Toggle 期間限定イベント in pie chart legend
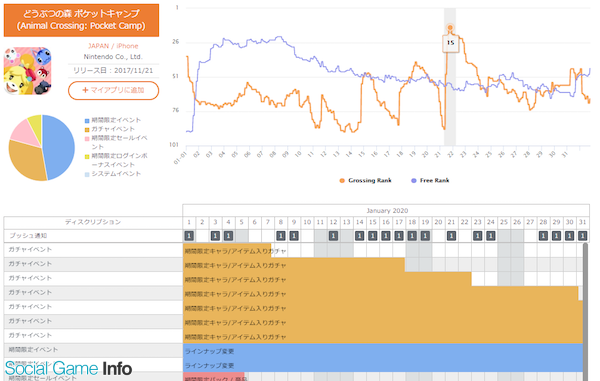This screenshot has width=600, height=381. [113, 120]
